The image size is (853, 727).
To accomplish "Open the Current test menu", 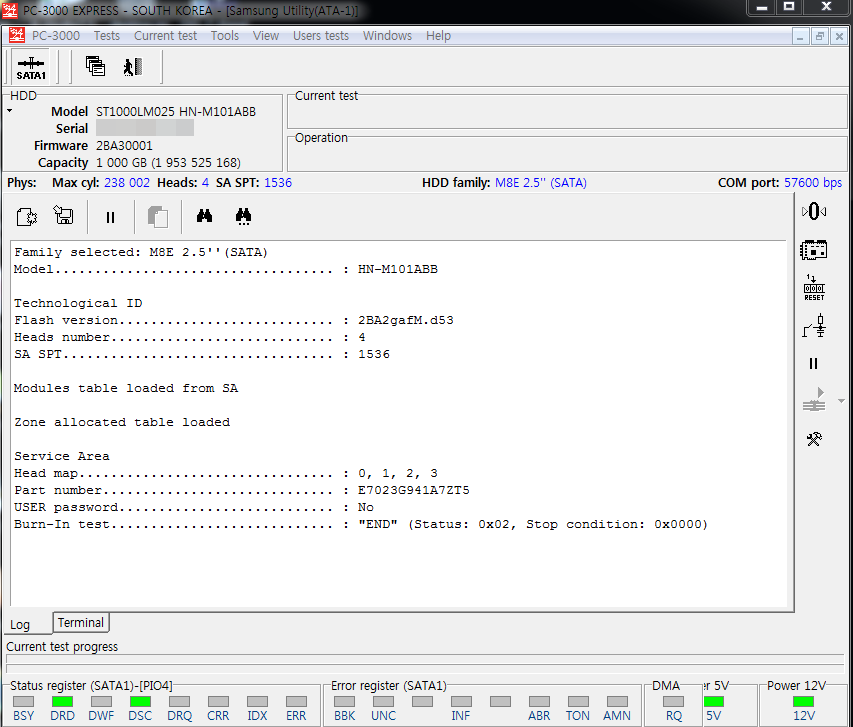I will (165, 36).
